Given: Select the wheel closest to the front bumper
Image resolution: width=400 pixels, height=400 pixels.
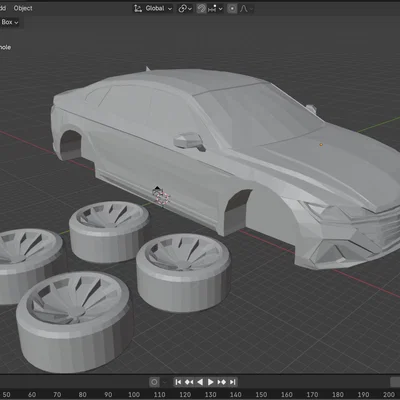Looking at the screenshot, I should [x=183, y=273].
